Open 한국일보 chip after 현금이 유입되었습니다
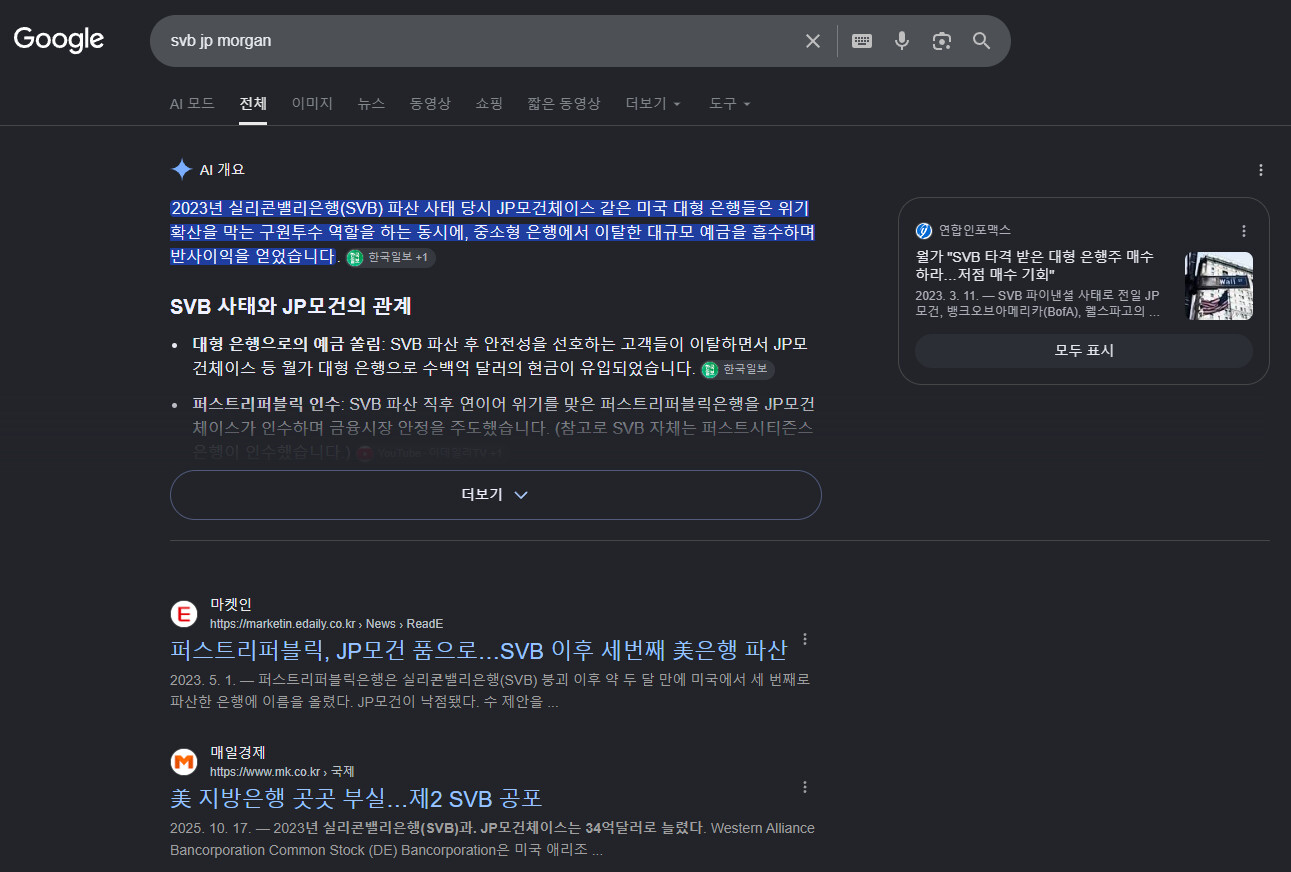 click(x=738, y=370)
